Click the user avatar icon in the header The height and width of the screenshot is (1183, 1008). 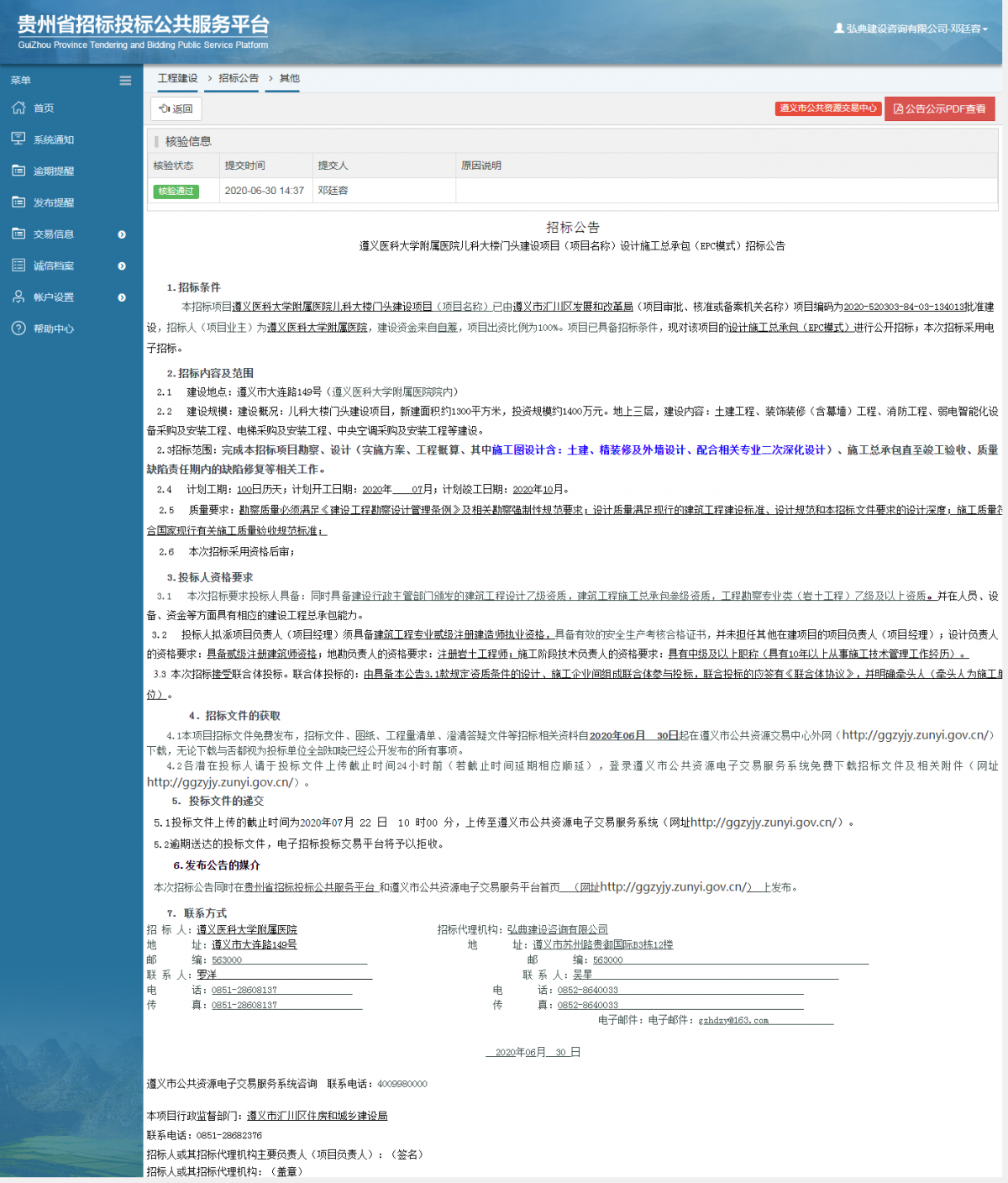[839, 29]
